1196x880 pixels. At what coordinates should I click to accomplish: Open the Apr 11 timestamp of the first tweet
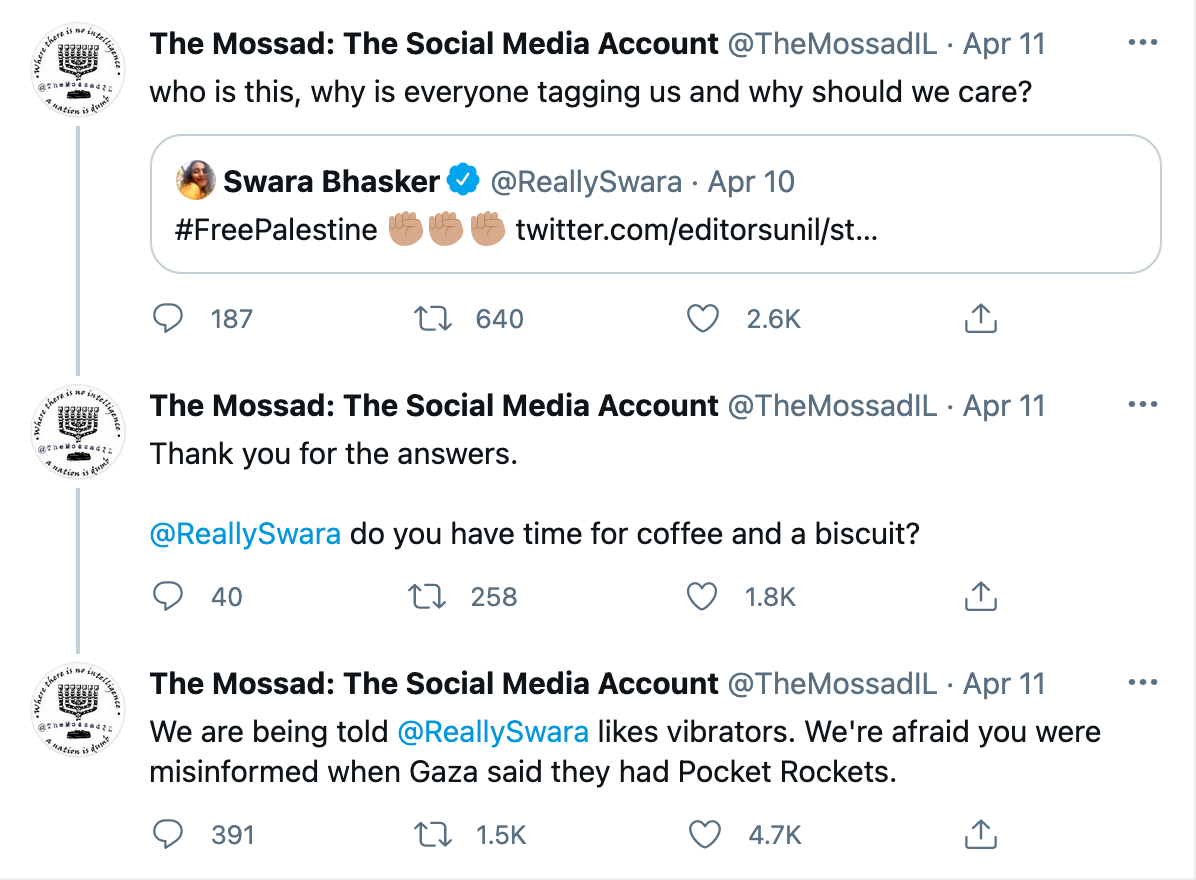pos(1003,43)
